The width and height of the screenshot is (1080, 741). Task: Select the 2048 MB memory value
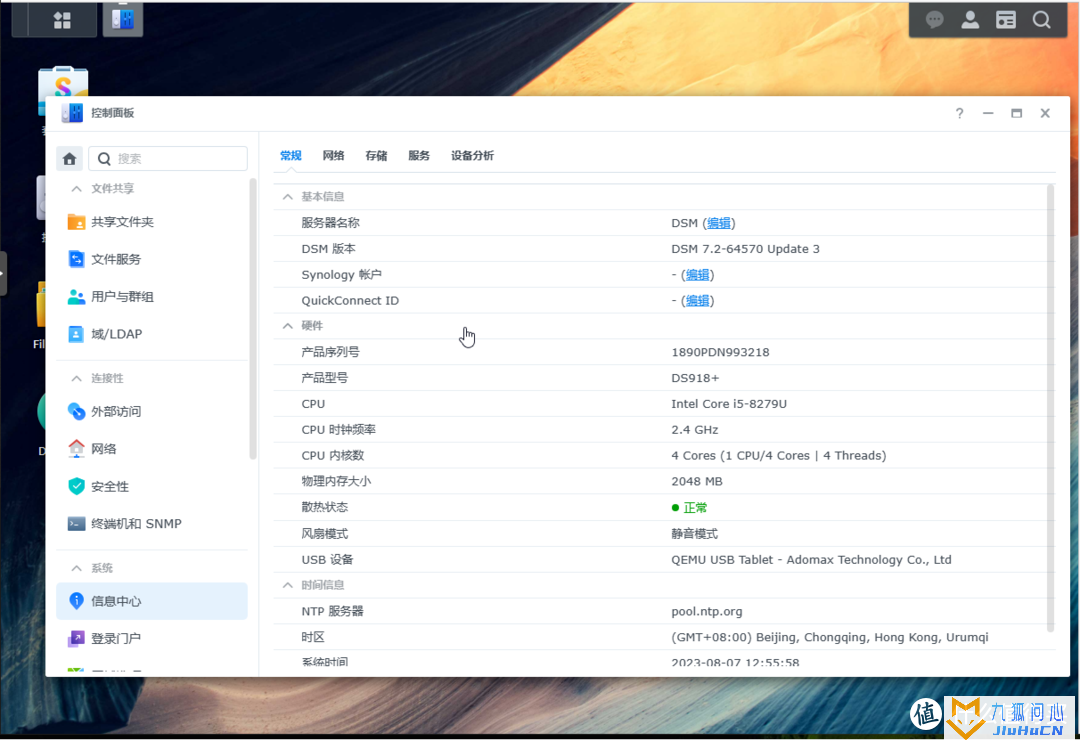click(x=697, y=481)
